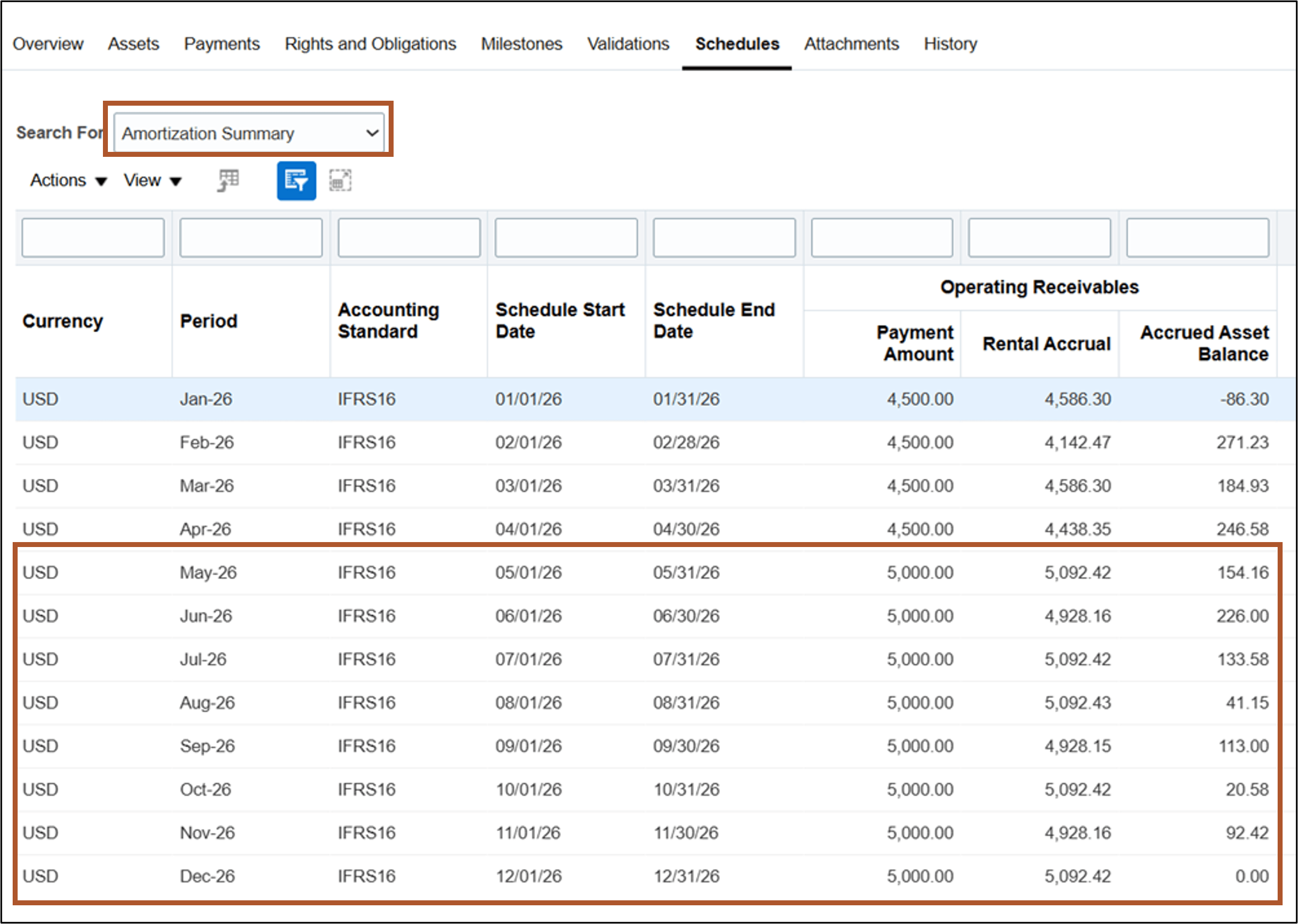Open the Actions menu
The height and width of the screenshot is (924, 1298).
pyautogui.click(x=68, y=181)
